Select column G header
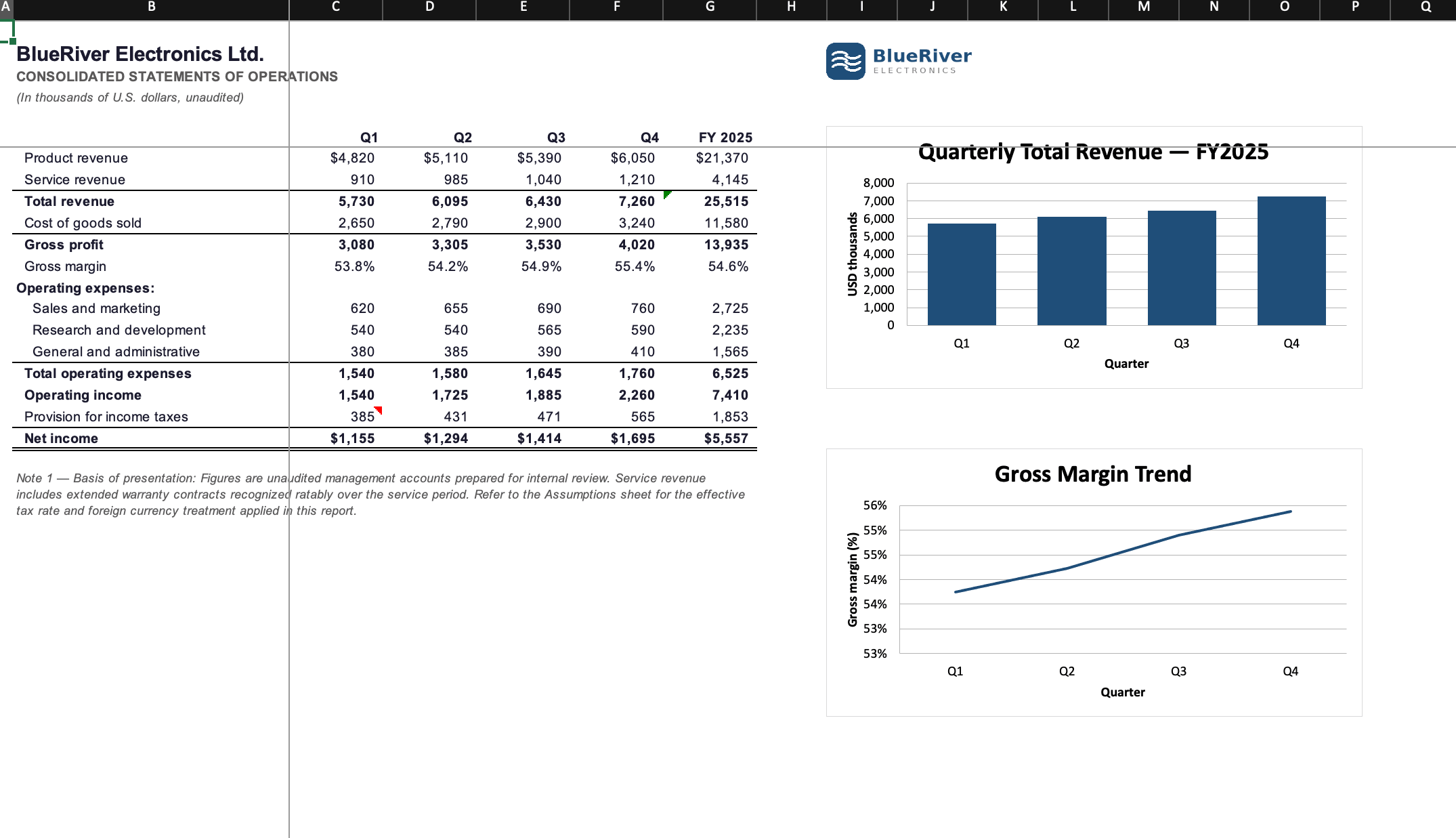Viewport: 1456px width, 838px height. [710, 7]
